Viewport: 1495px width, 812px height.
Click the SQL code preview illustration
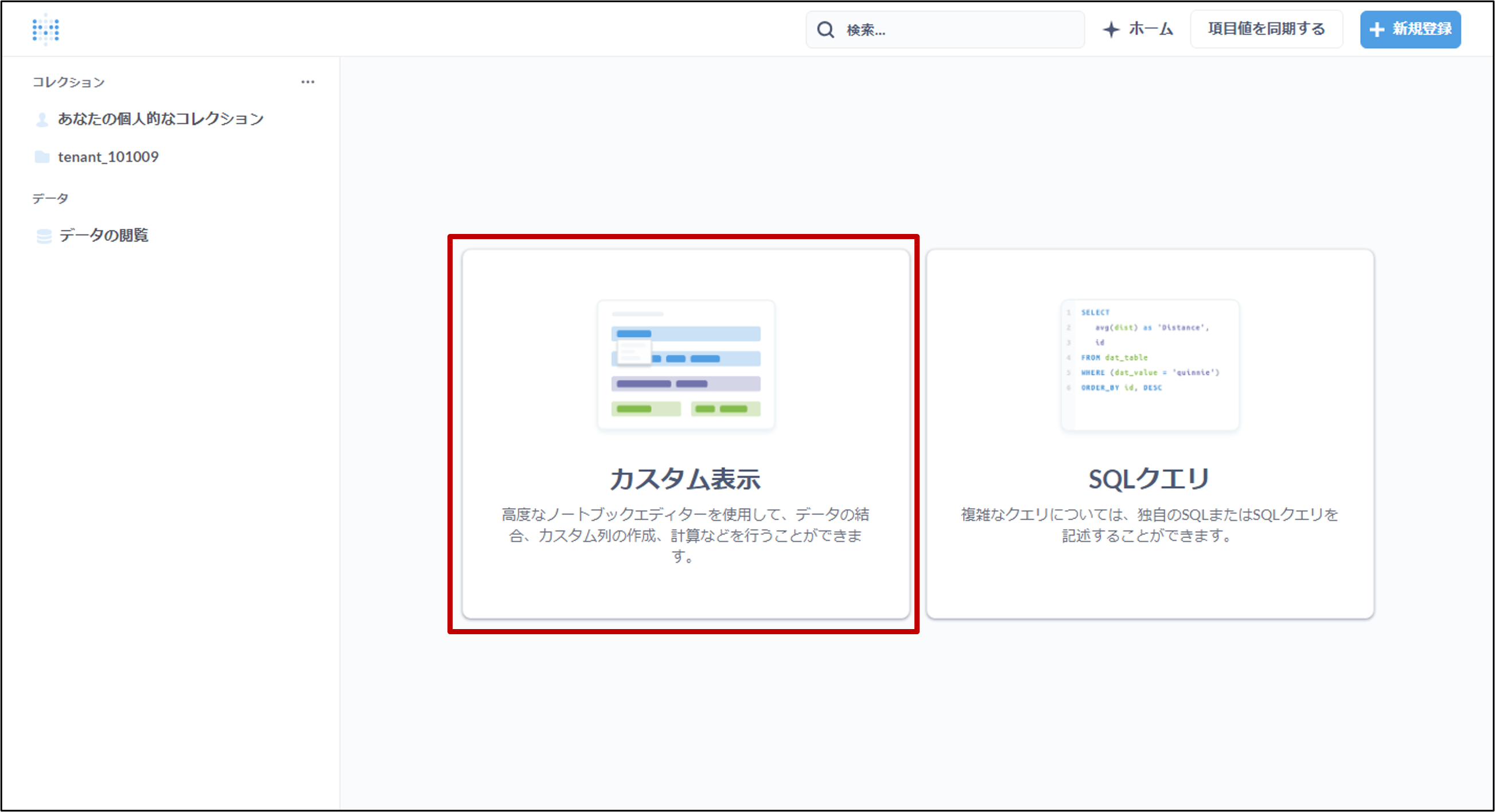pyautogui.click(x=1149, y=365)
